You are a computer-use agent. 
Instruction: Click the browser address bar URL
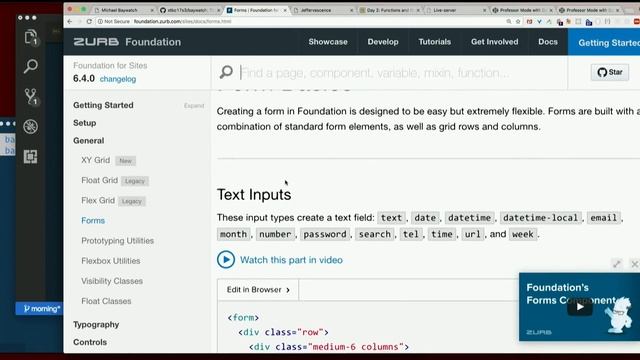(x=182, y=21)
